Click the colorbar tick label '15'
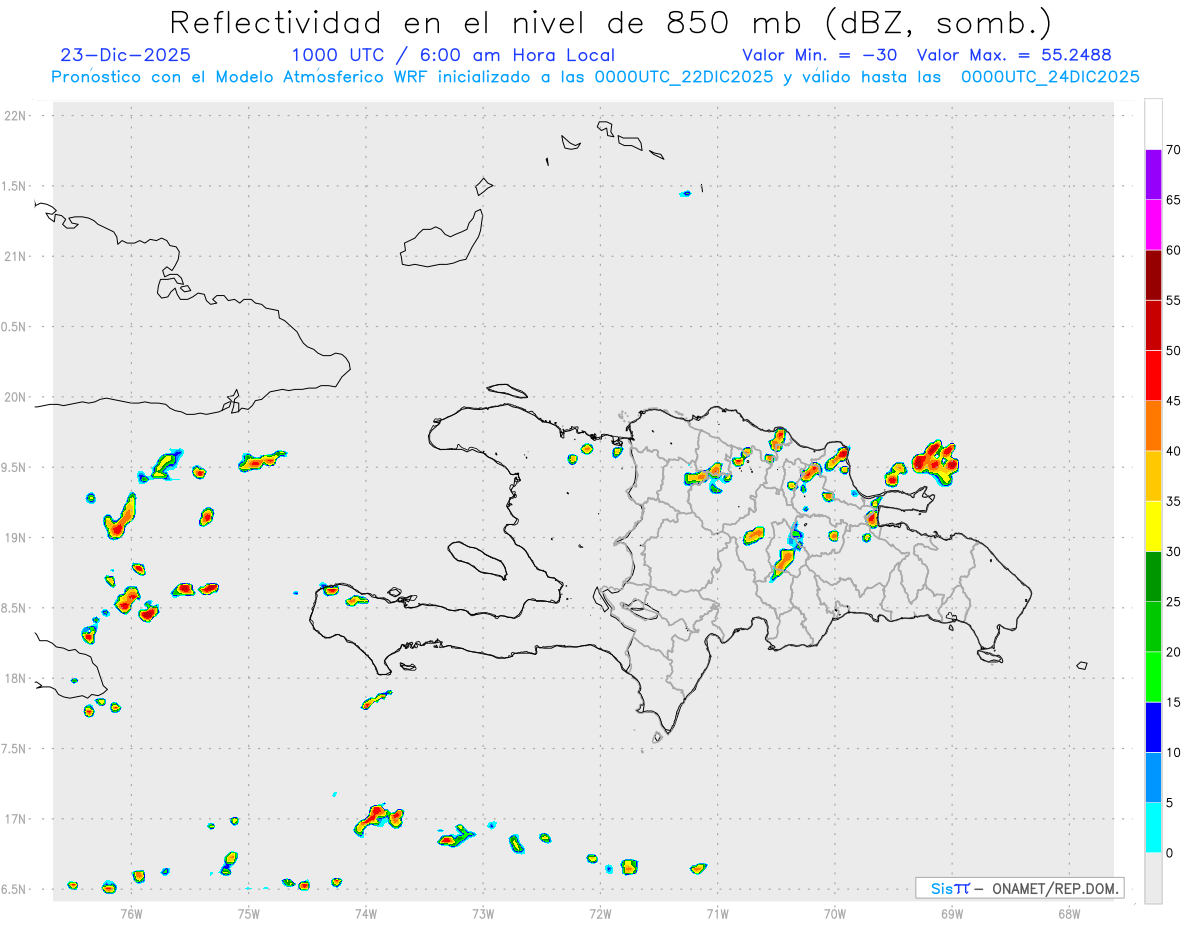This screenshot has height=927, width=1200. click(x=1173, y=702)
